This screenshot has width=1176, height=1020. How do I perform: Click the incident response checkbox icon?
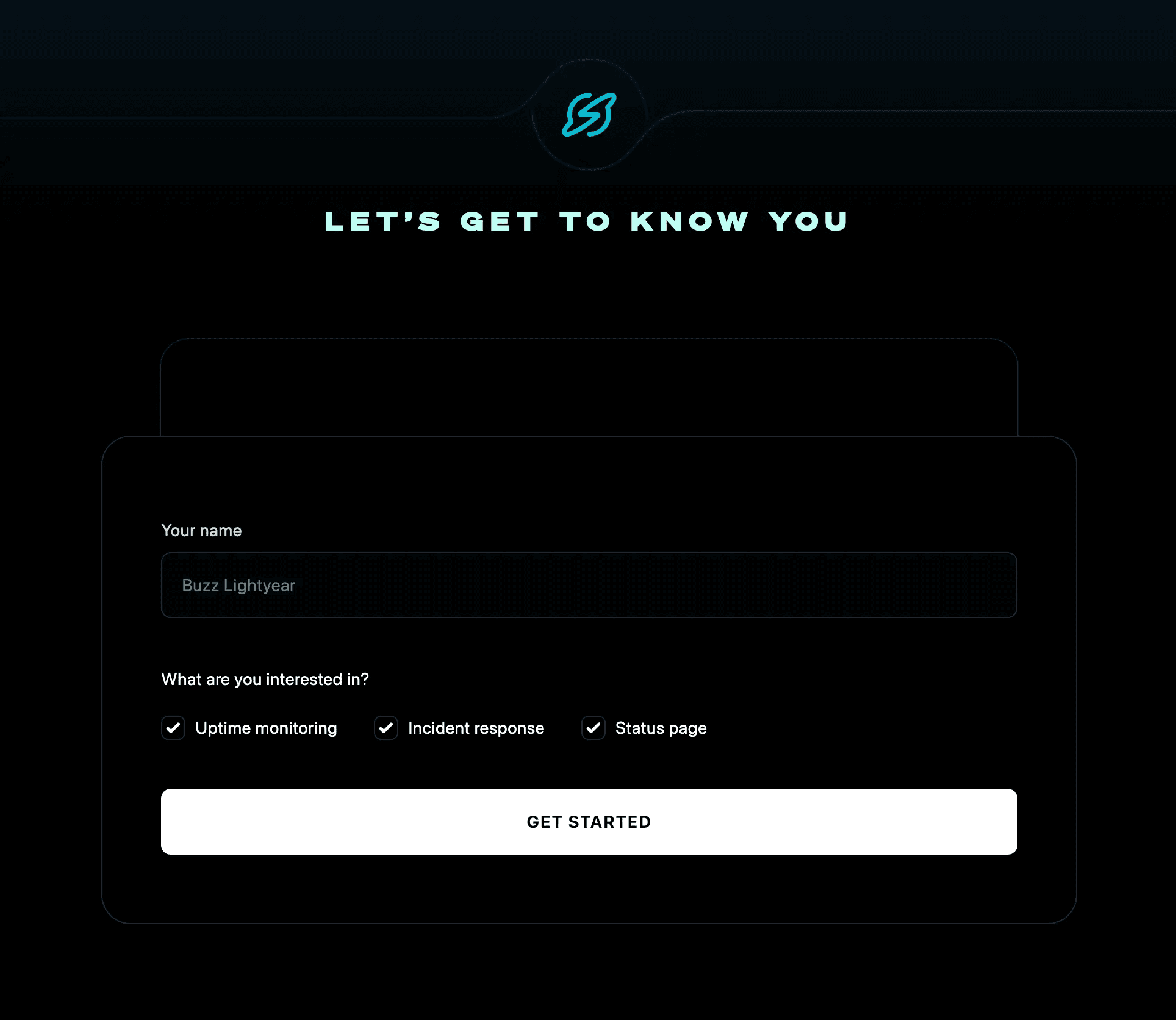coord(386,728)
